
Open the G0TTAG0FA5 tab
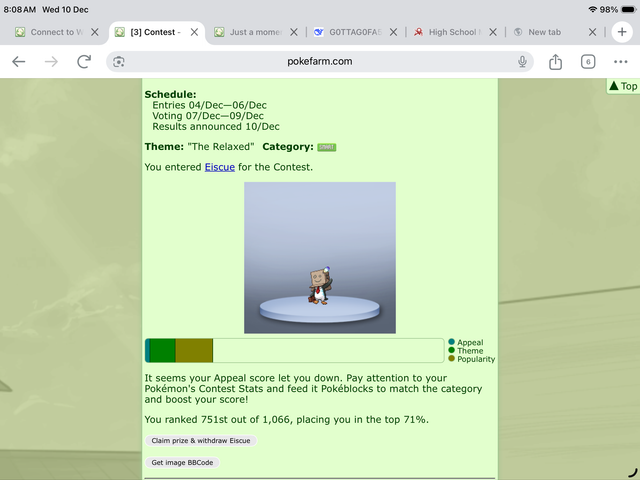pyautogui.click(x=355, y=32)
